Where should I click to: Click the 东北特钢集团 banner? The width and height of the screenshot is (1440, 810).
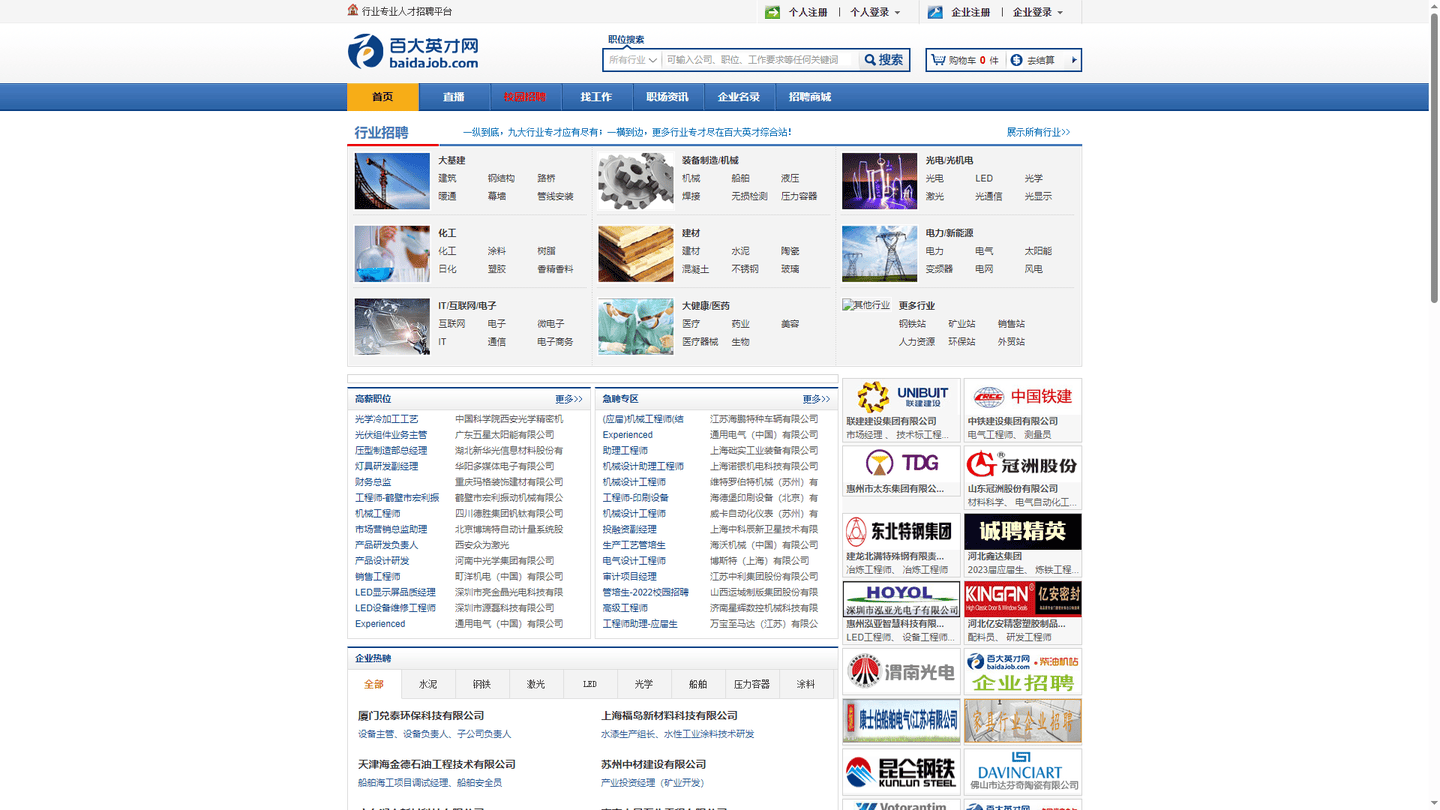(x=901, y=532)
